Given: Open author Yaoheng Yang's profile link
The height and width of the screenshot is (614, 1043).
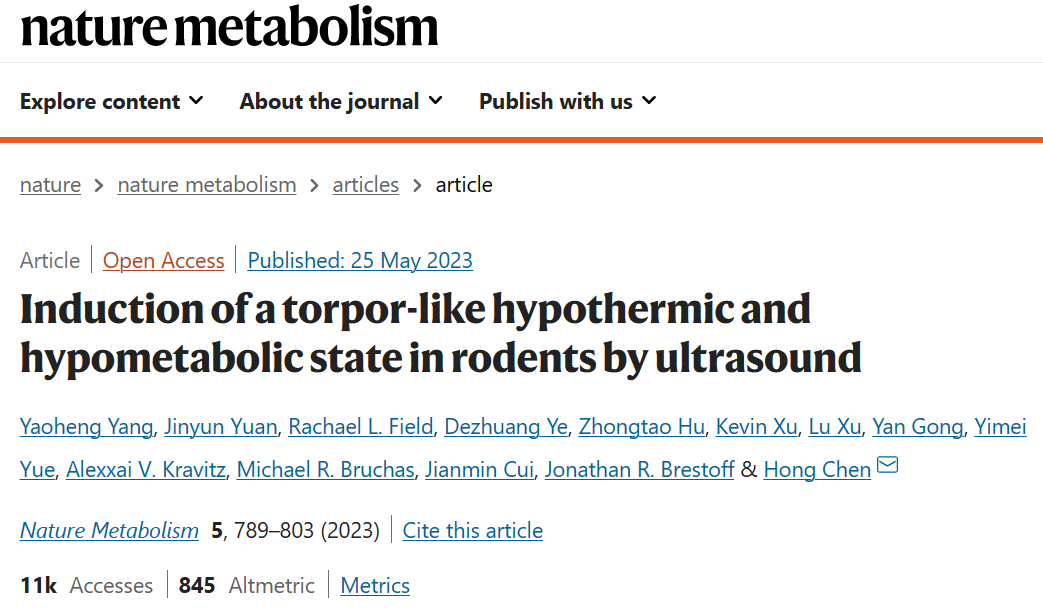Looking at the screenshot, I should (86, 427).
